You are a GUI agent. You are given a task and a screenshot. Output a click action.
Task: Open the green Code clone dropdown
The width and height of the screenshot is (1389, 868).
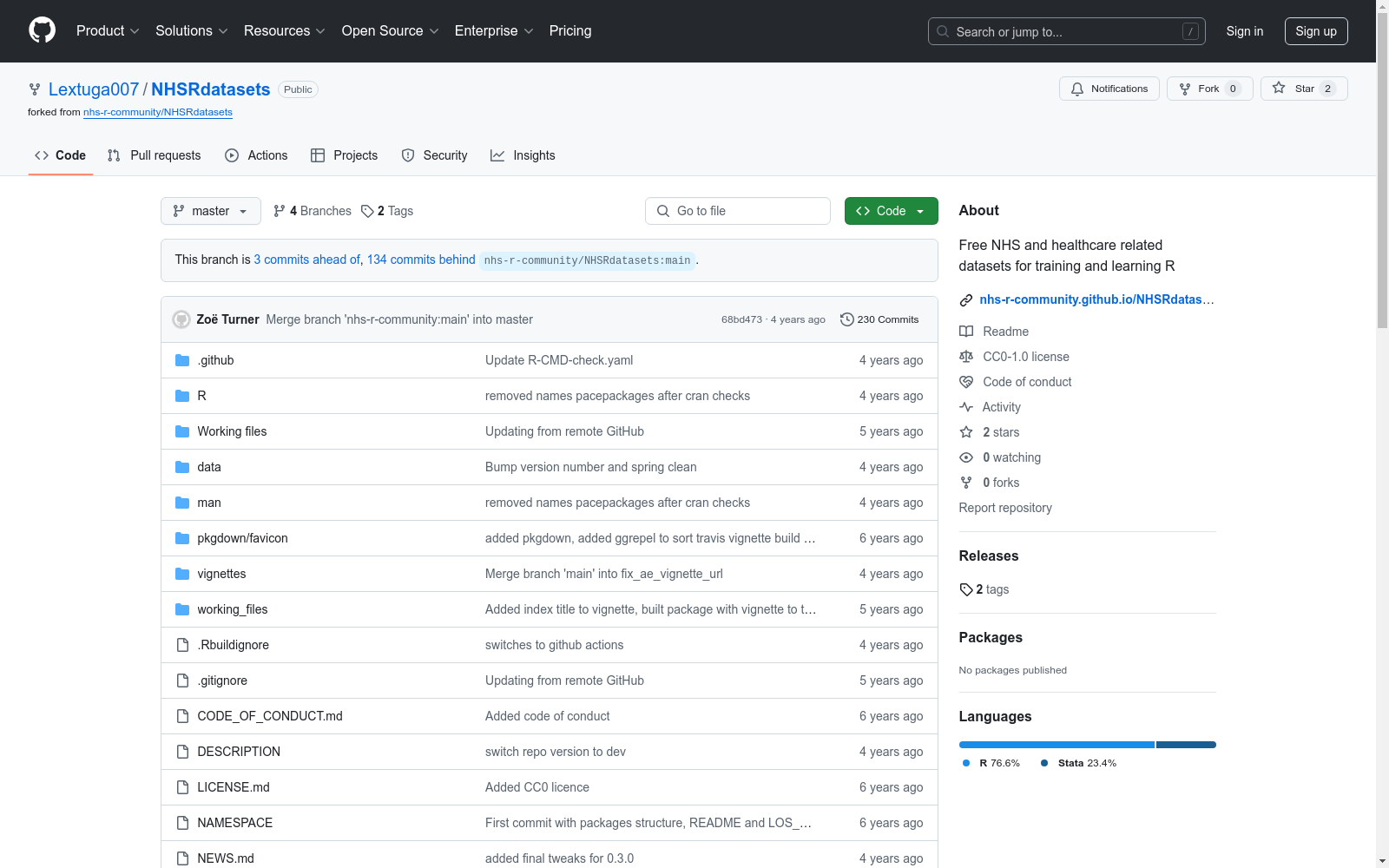(x=891, y=211)
